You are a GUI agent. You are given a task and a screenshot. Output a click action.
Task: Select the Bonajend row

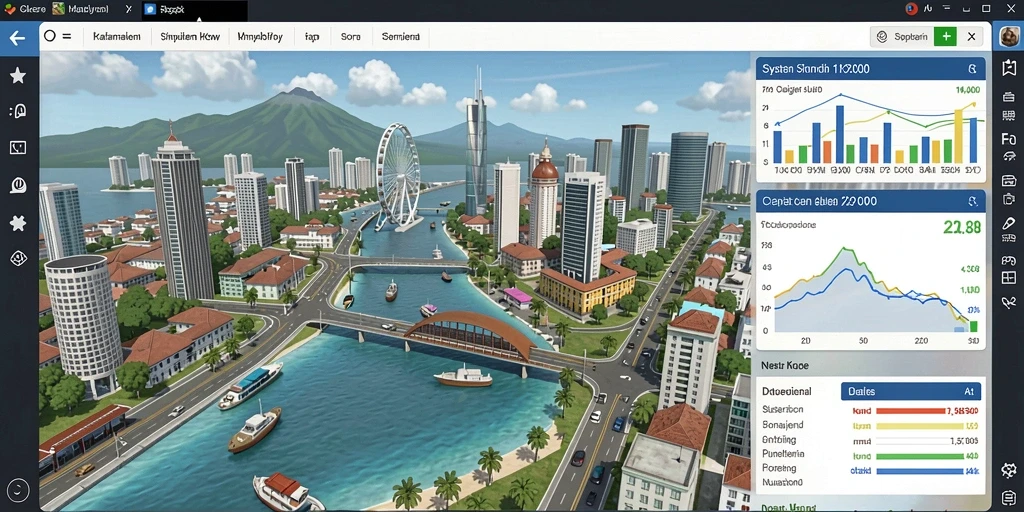tap(871, 425)
